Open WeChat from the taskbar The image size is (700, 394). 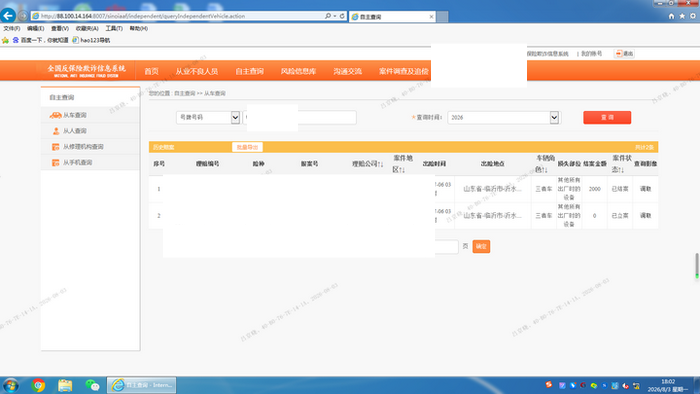click(92, 385)
